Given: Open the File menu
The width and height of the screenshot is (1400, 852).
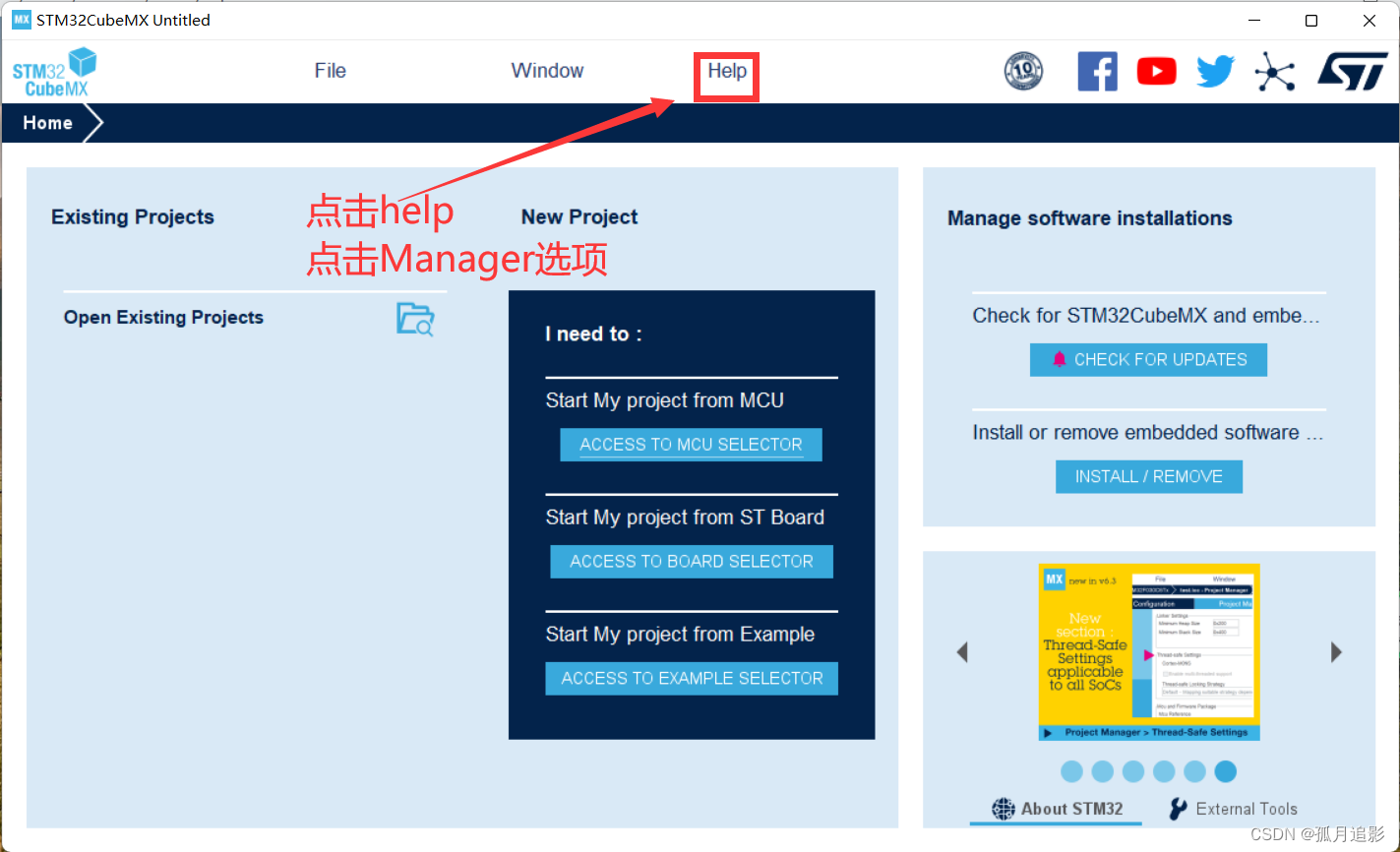Looking at the screenshot, I should click(331, 71).
